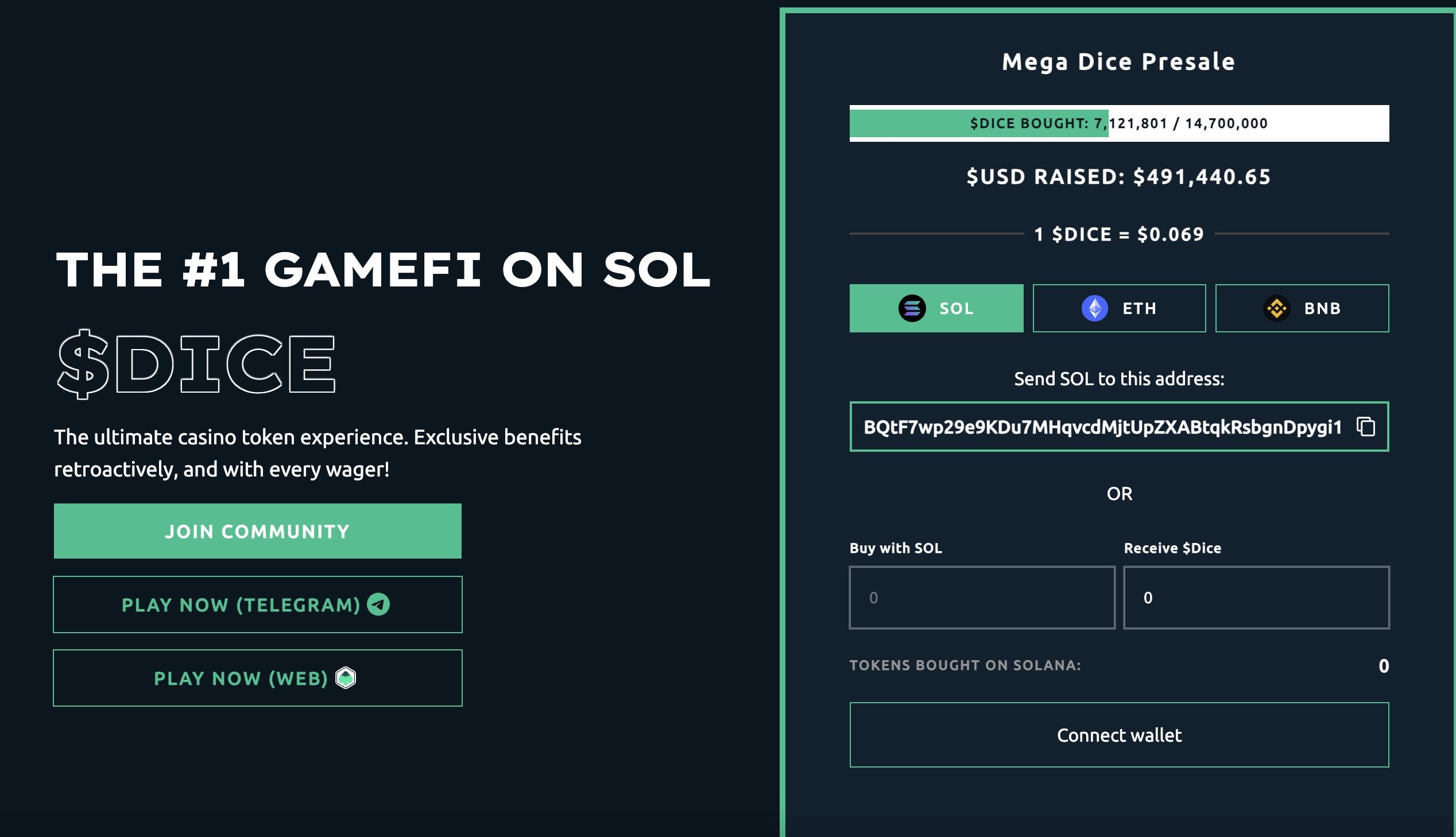Screen dimensions: 1456x837
Task: Click the Ethereum diamond logo
Action: tap(1095, 308)
